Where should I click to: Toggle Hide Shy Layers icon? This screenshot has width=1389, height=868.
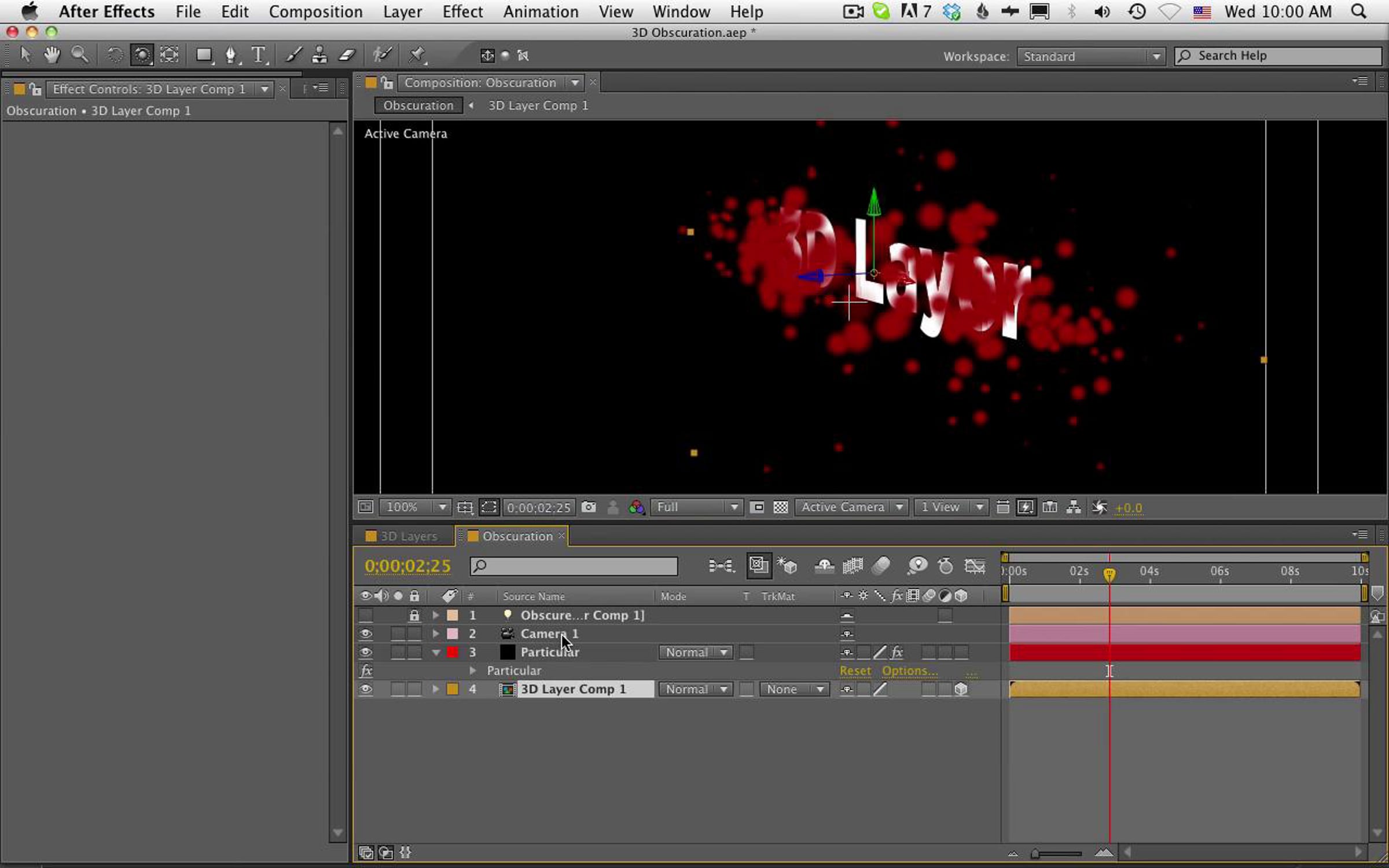[x=824, y=565]
